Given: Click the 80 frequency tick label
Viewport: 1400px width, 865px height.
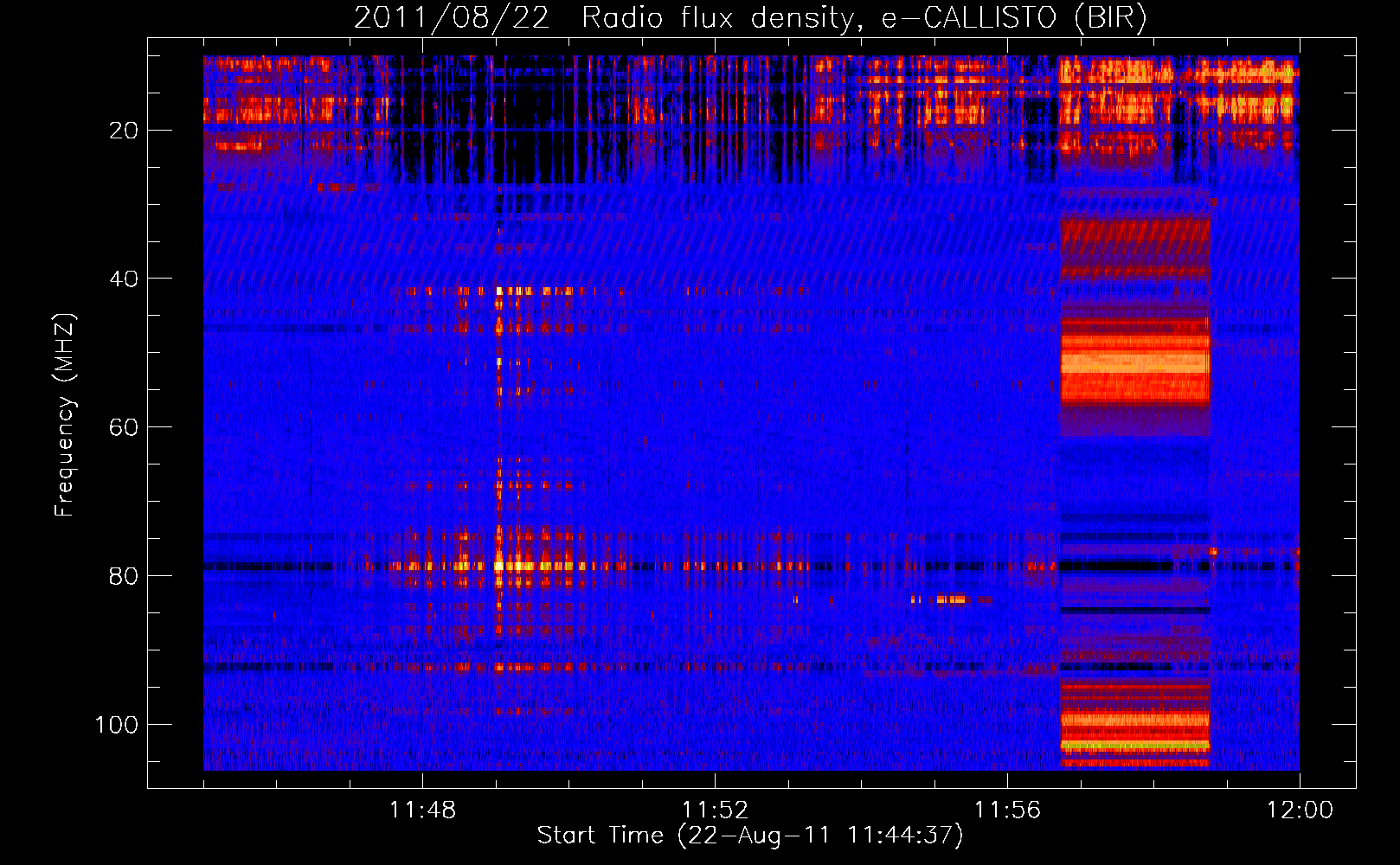Looking at the screenshot, I should [124, 576].
